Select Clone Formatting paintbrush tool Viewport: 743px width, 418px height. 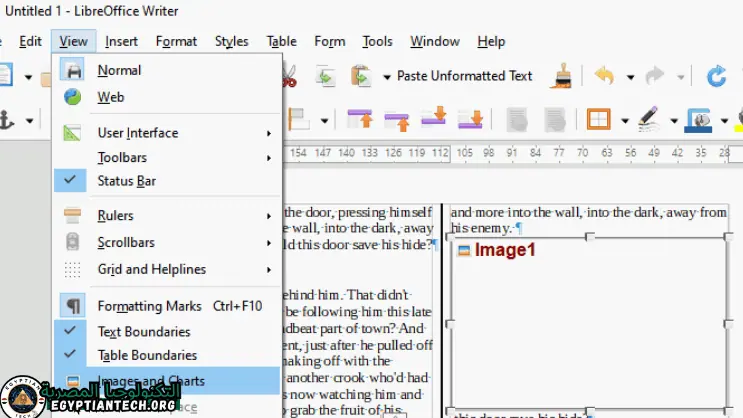pyautogui.click(x=562, y=76)
